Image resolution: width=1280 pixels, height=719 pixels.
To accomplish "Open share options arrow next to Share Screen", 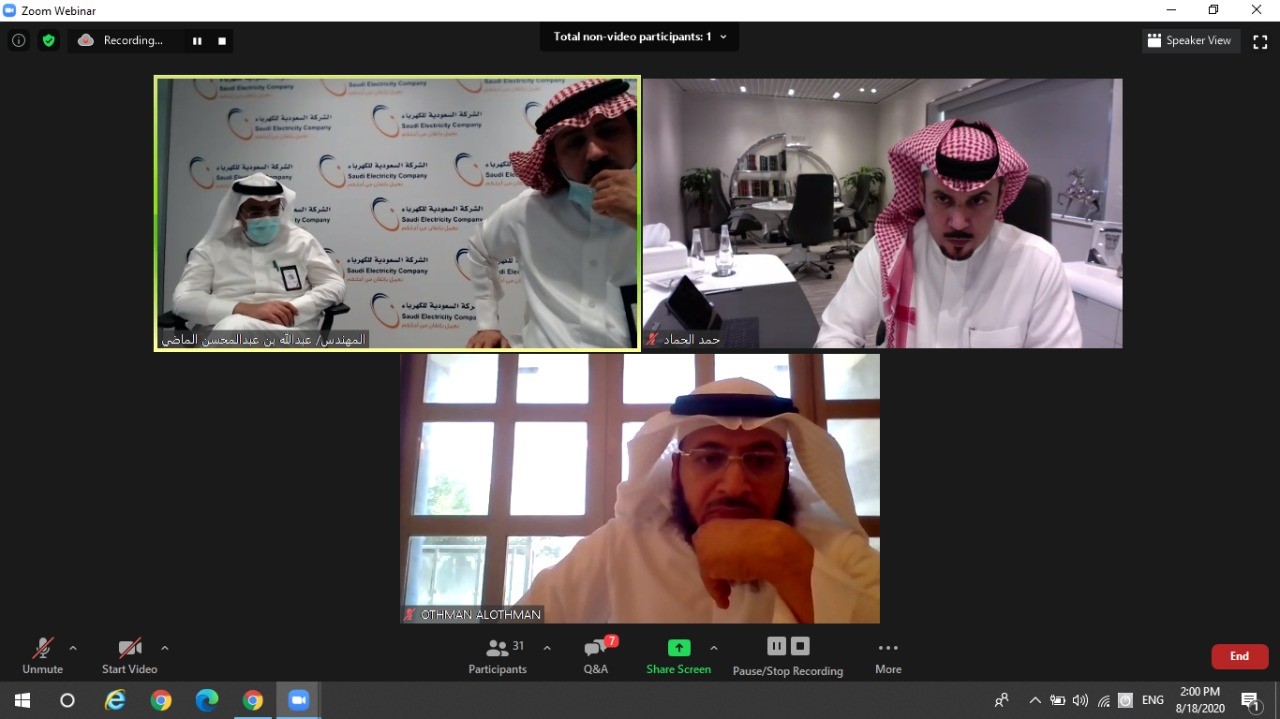I will click(714, 648).
